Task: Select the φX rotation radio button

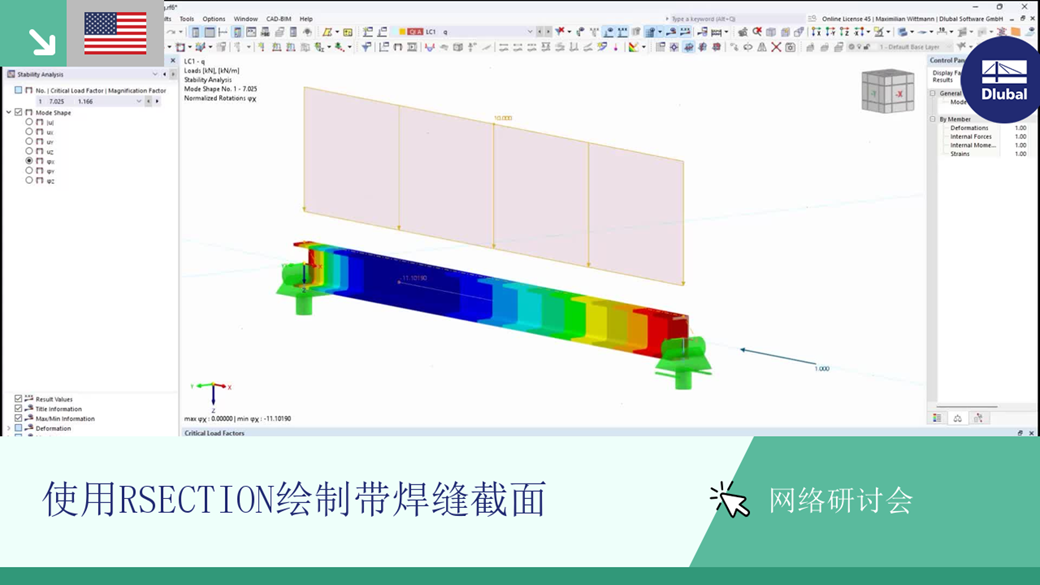Action: point(29,161)
